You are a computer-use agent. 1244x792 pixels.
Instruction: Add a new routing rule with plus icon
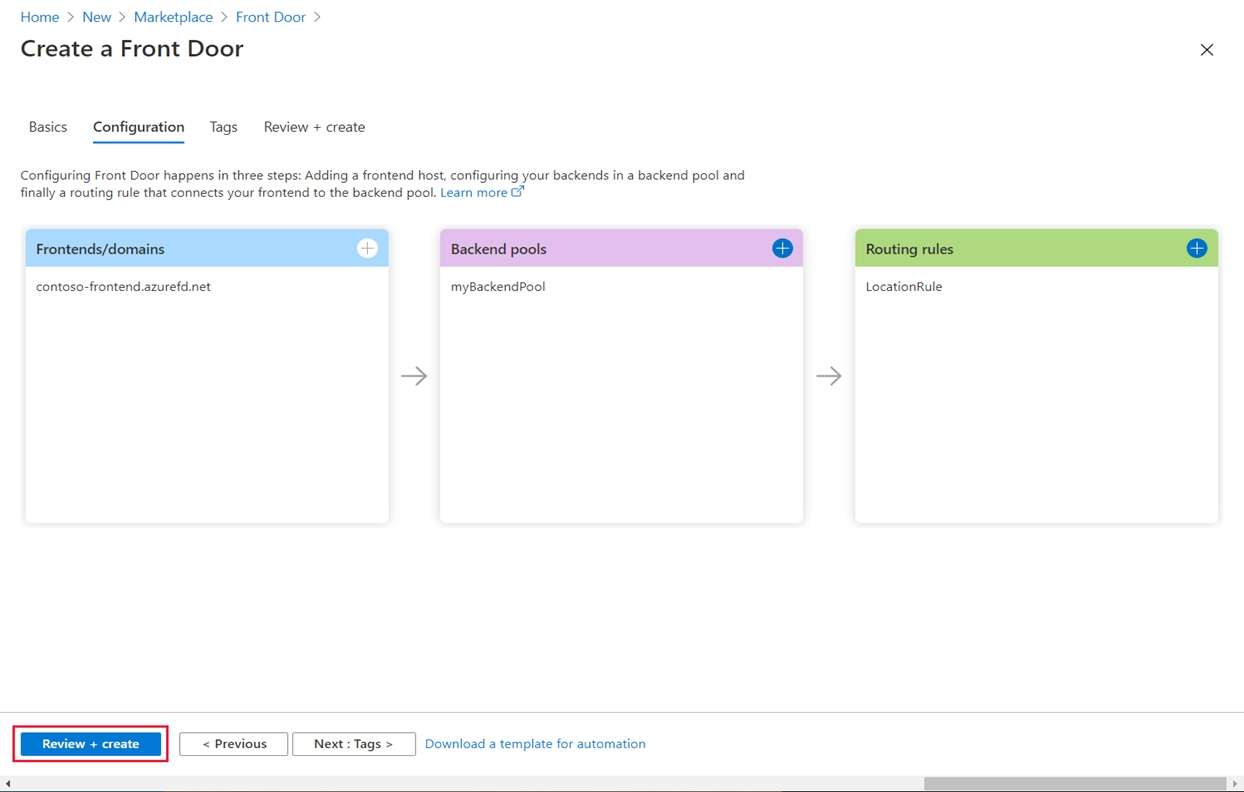point(1196,248)
